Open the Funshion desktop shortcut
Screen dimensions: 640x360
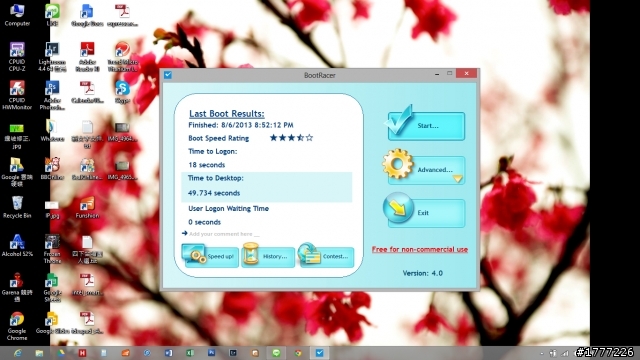tap(87, 207)
